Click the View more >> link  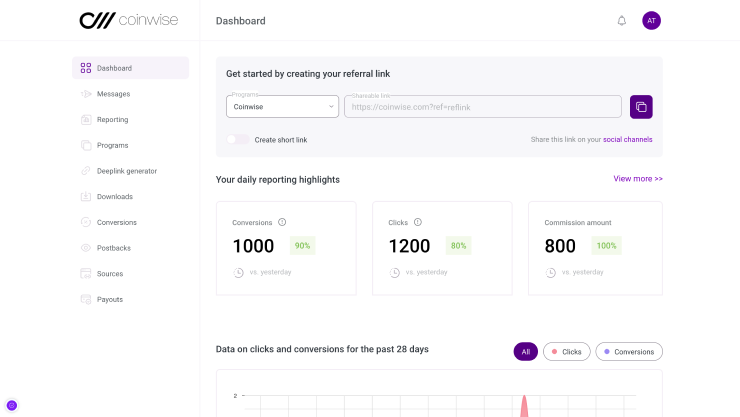pos(638,179)
